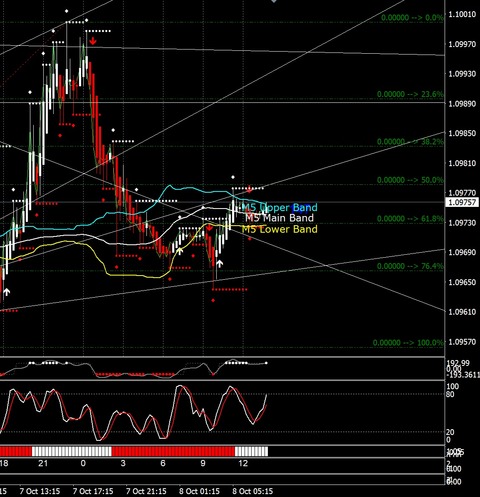The height and width of the screenshot is (497, 480).
Task: Click the red sell arrow below the chart's highest peak
Action: [x=93, y=41]
